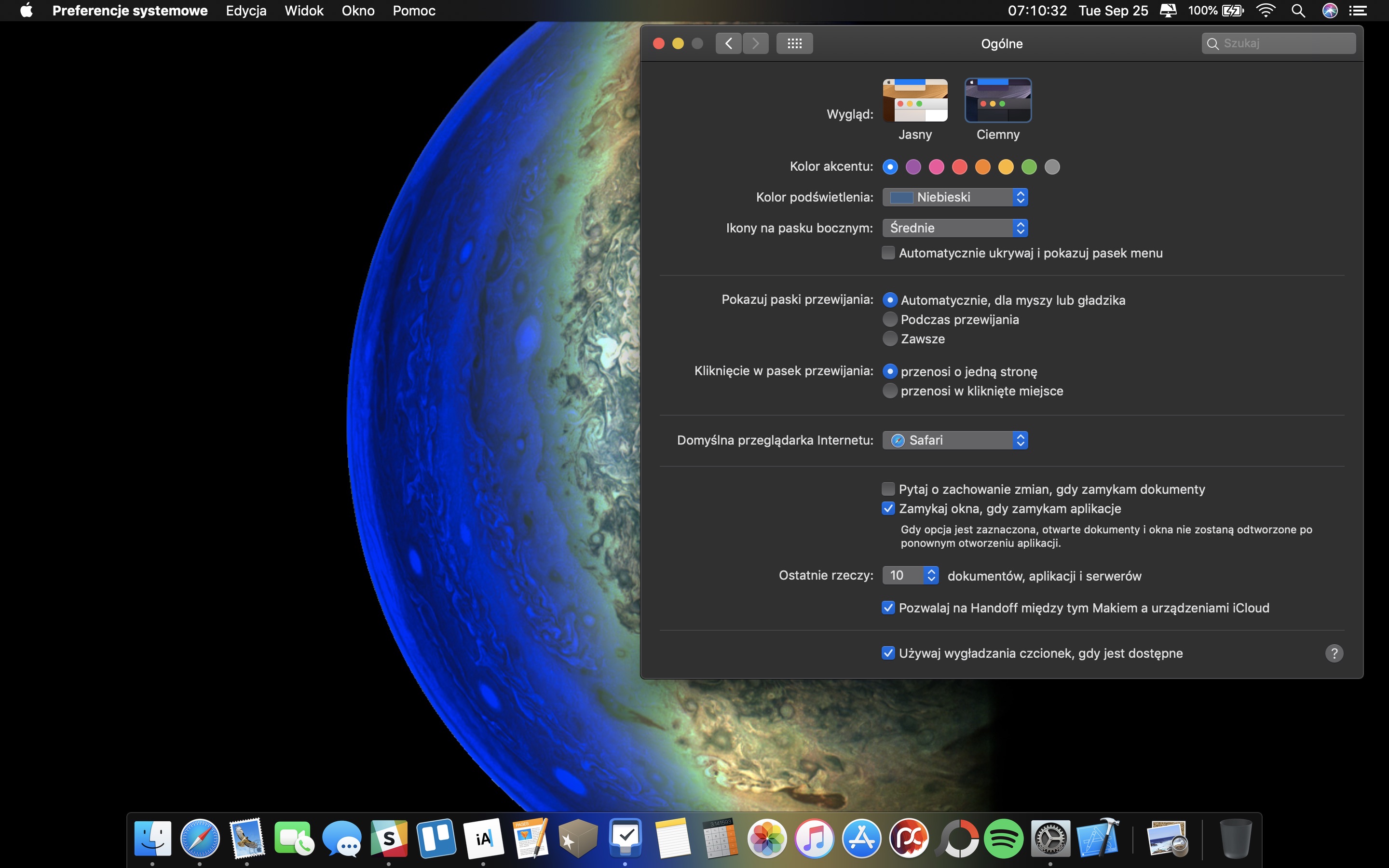Enable automatically hide and show menu bar
The width and height of the screenshot is (1389, 868).
click(888, 253)
